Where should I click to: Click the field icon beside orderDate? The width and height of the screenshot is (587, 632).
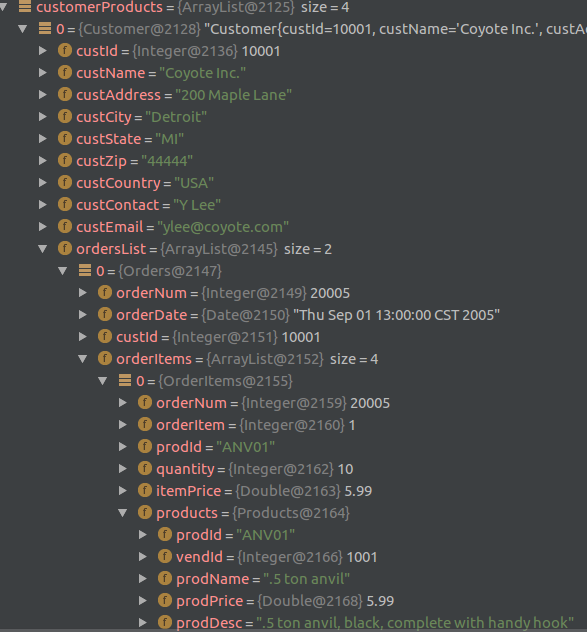pyautogui.click(x=105, y=314)
